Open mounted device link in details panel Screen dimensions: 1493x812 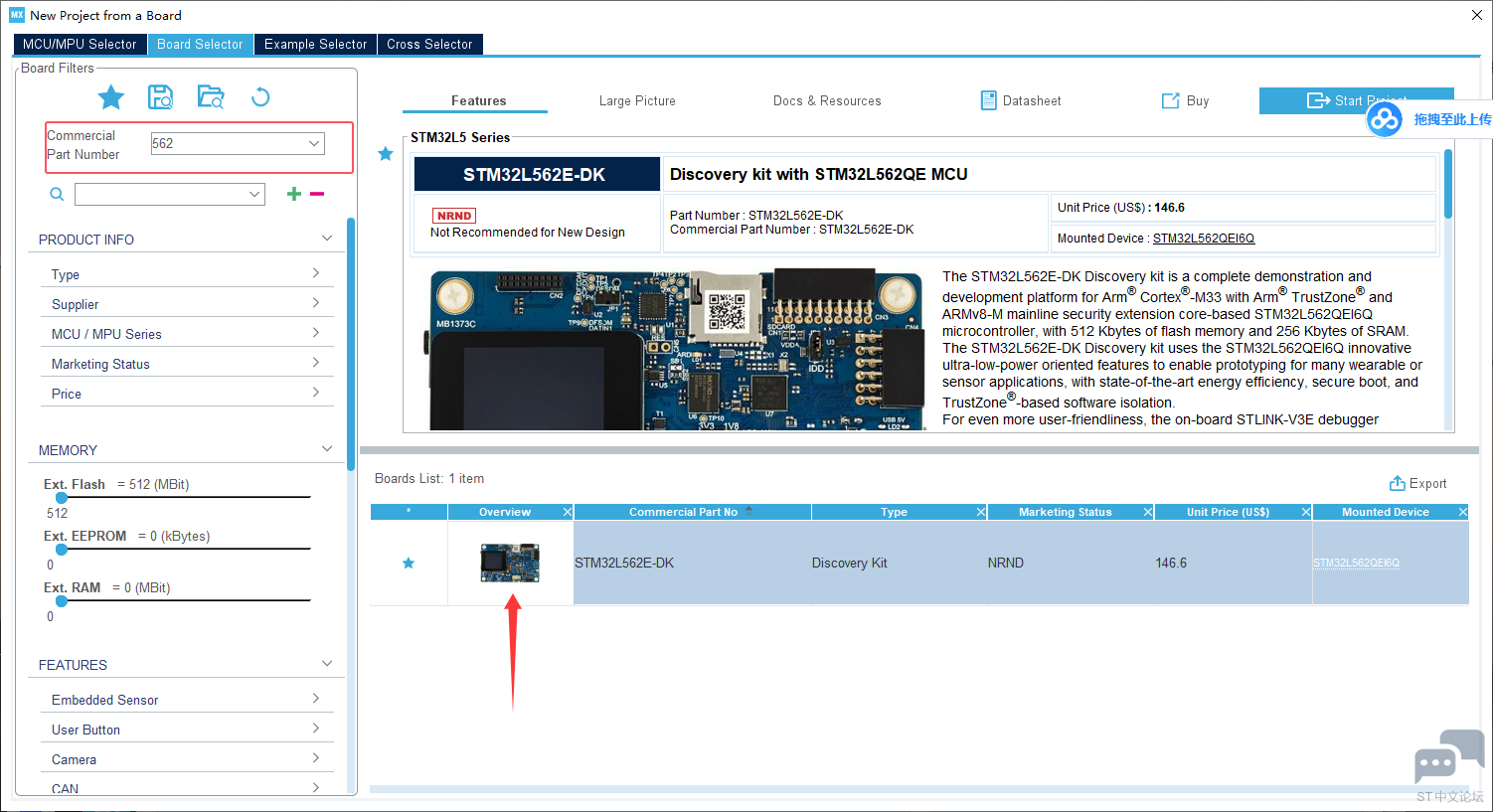coord(1204,239)
